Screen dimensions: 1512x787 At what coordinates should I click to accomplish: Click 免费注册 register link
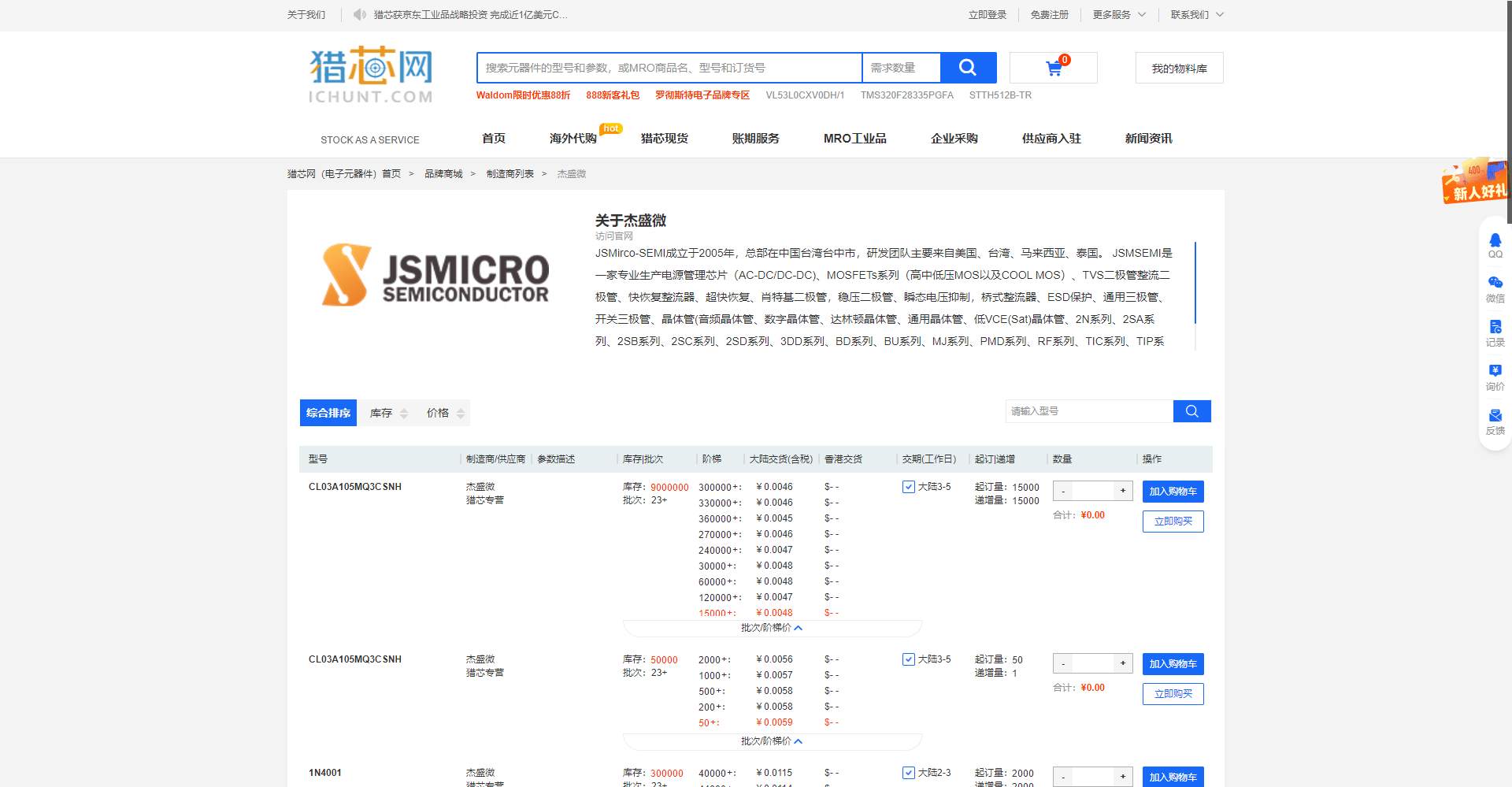coord(1050,14)
